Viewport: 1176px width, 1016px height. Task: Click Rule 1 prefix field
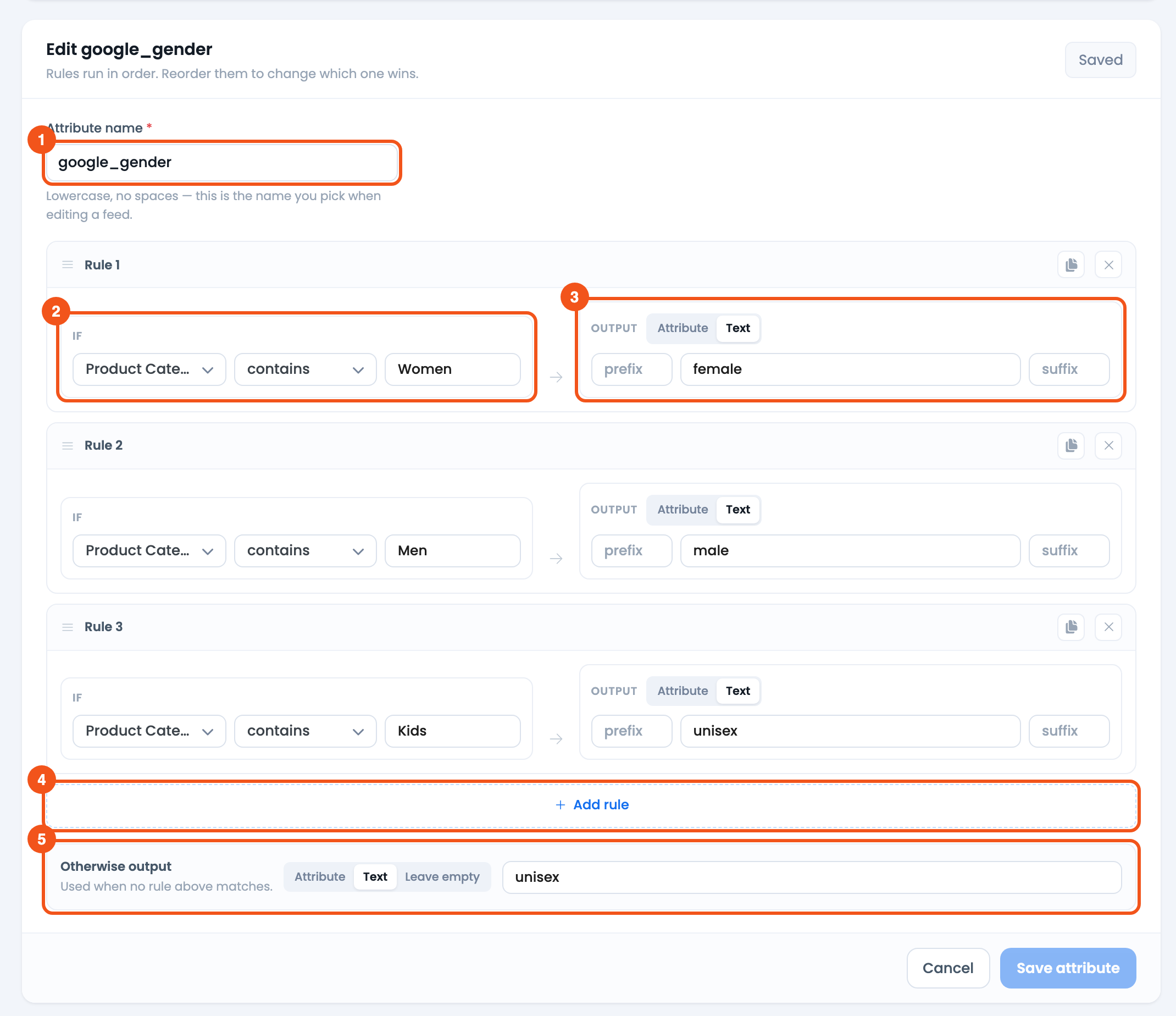pyautogui.click(x=632, y=369)
